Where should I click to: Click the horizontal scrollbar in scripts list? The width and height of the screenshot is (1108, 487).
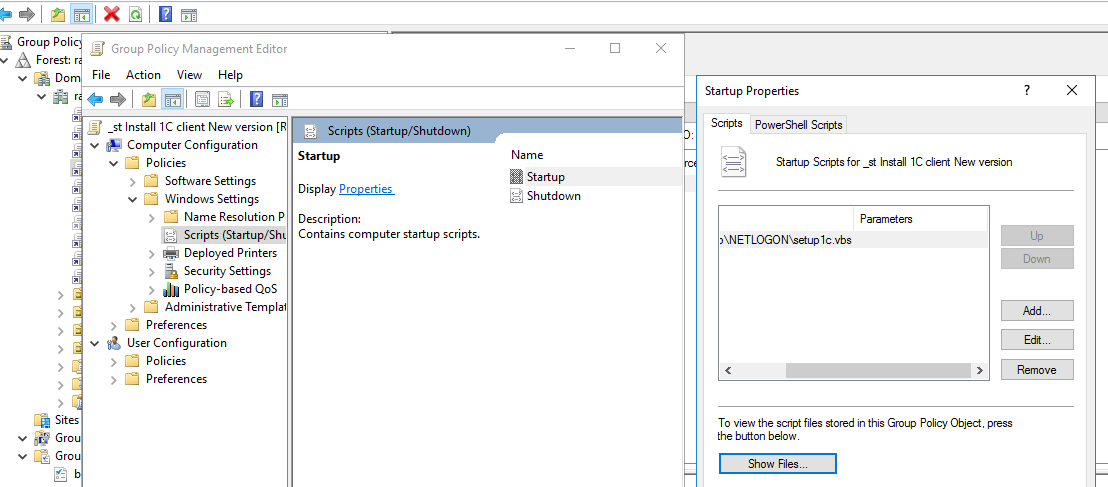pos(852,370)
